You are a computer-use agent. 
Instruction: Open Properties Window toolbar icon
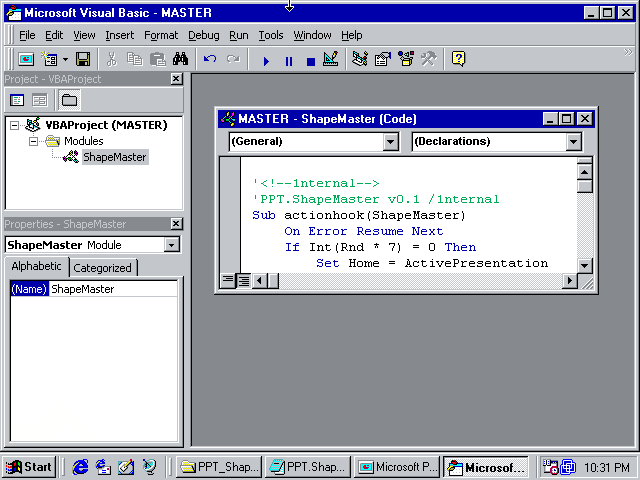383,59
